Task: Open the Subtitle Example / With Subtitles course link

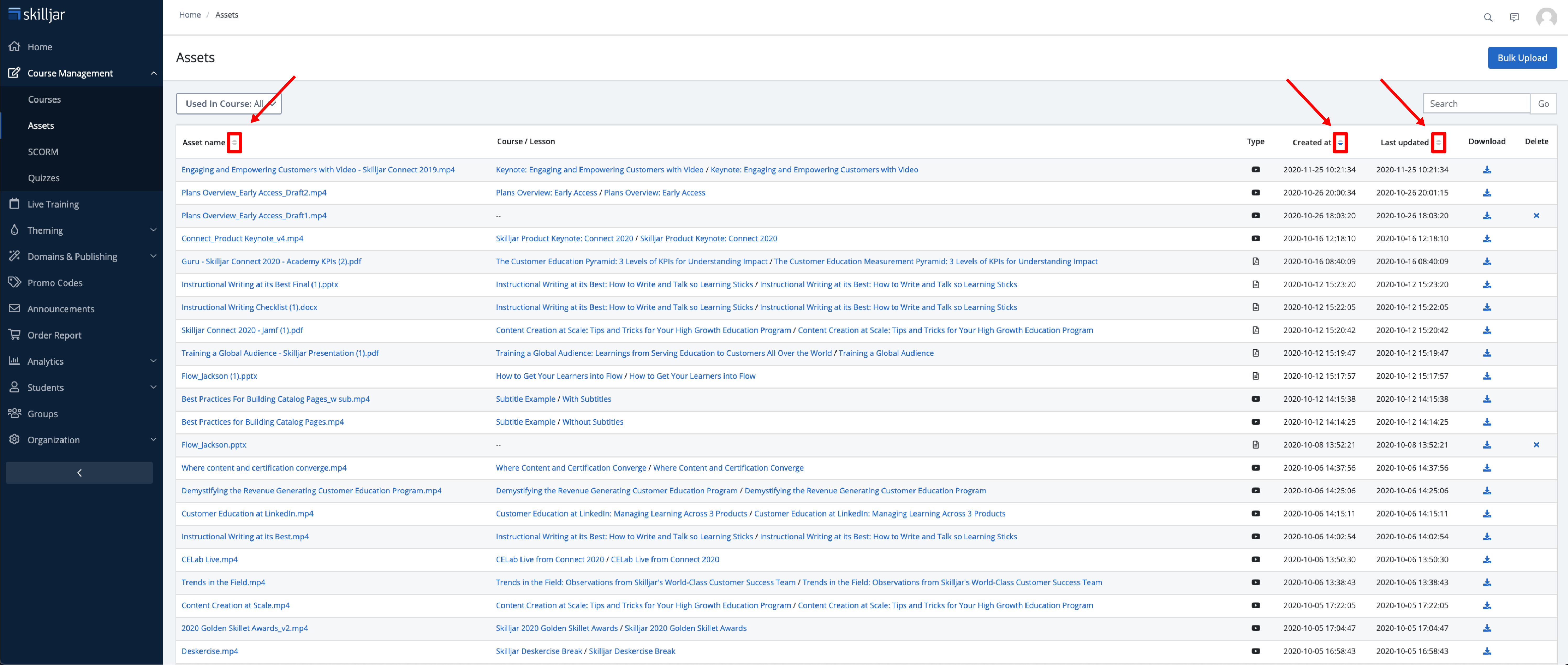Action: [x=553, y=399]
